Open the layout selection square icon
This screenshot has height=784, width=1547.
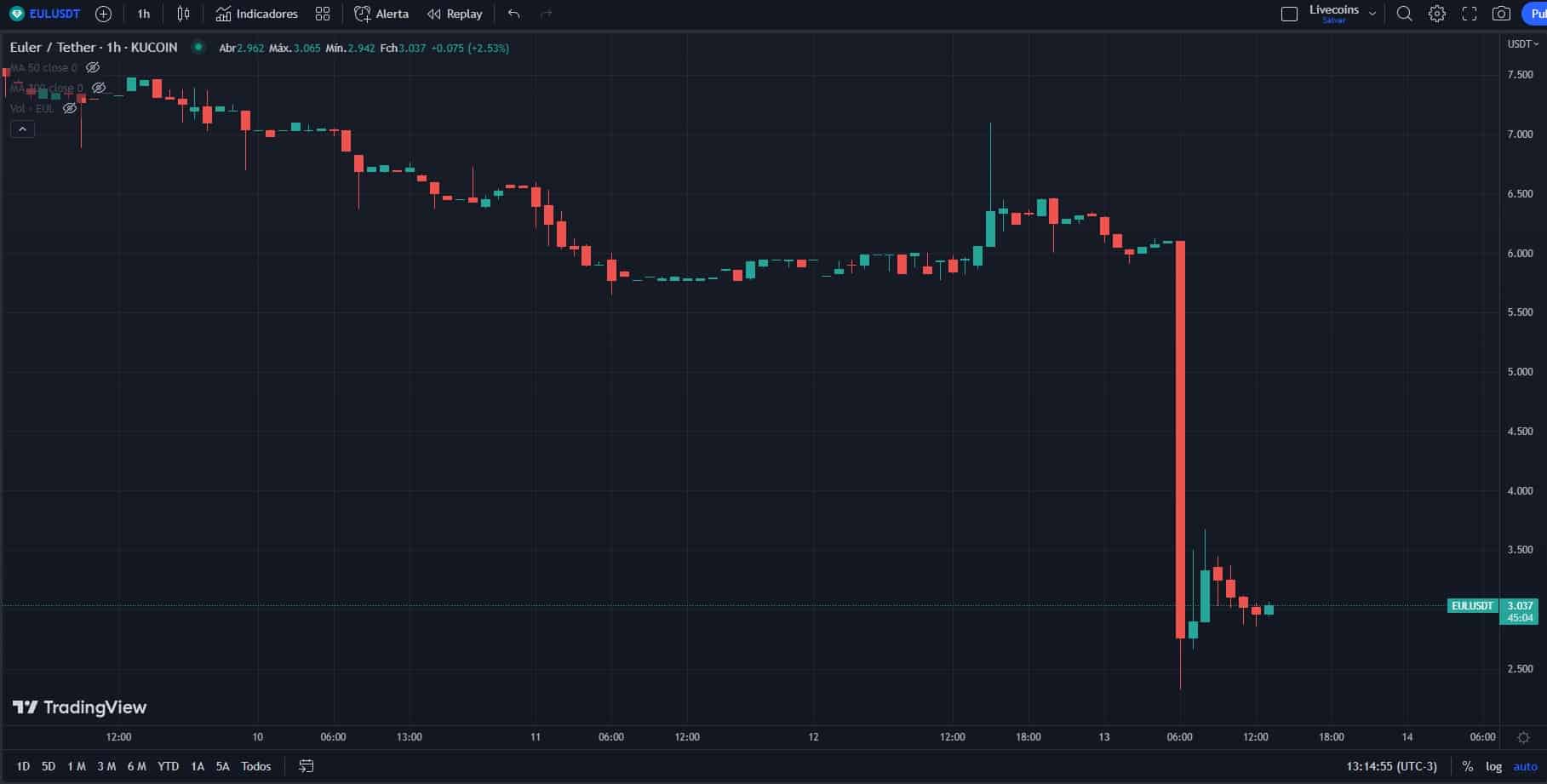click(1289, 14)
